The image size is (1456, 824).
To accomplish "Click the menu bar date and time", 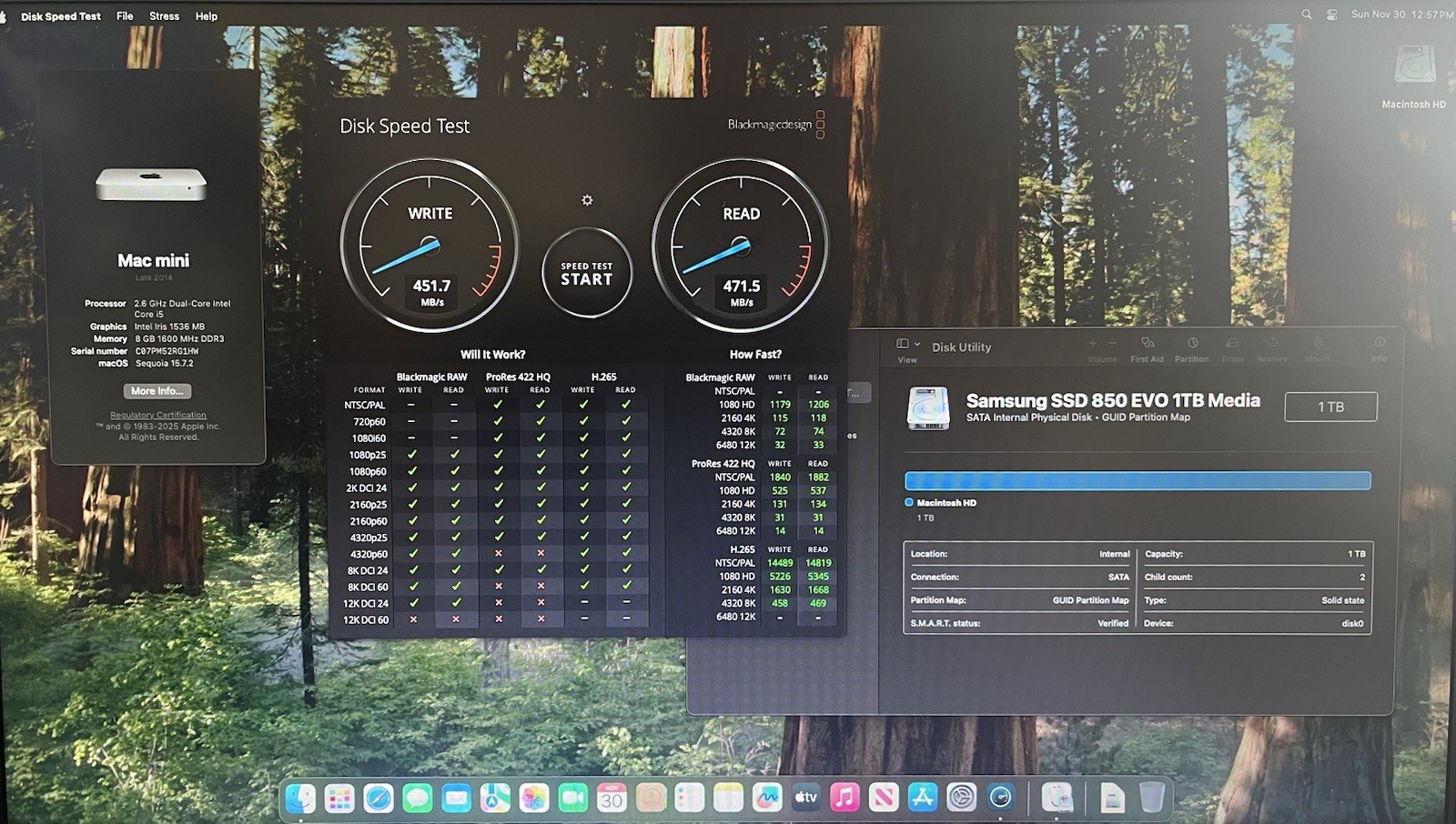I will pyautogui.click(x=1401, y=15).
